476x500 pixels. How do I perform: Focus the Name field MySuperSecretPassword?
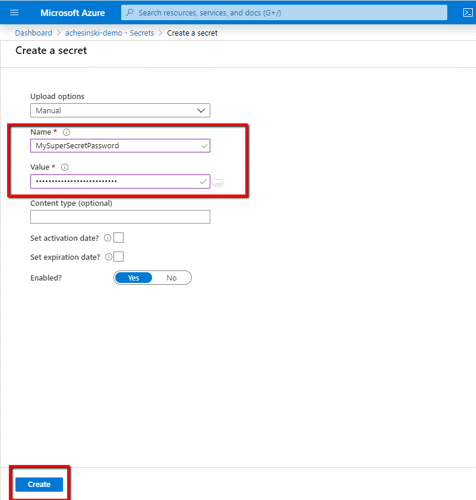(x=120, y=146)
